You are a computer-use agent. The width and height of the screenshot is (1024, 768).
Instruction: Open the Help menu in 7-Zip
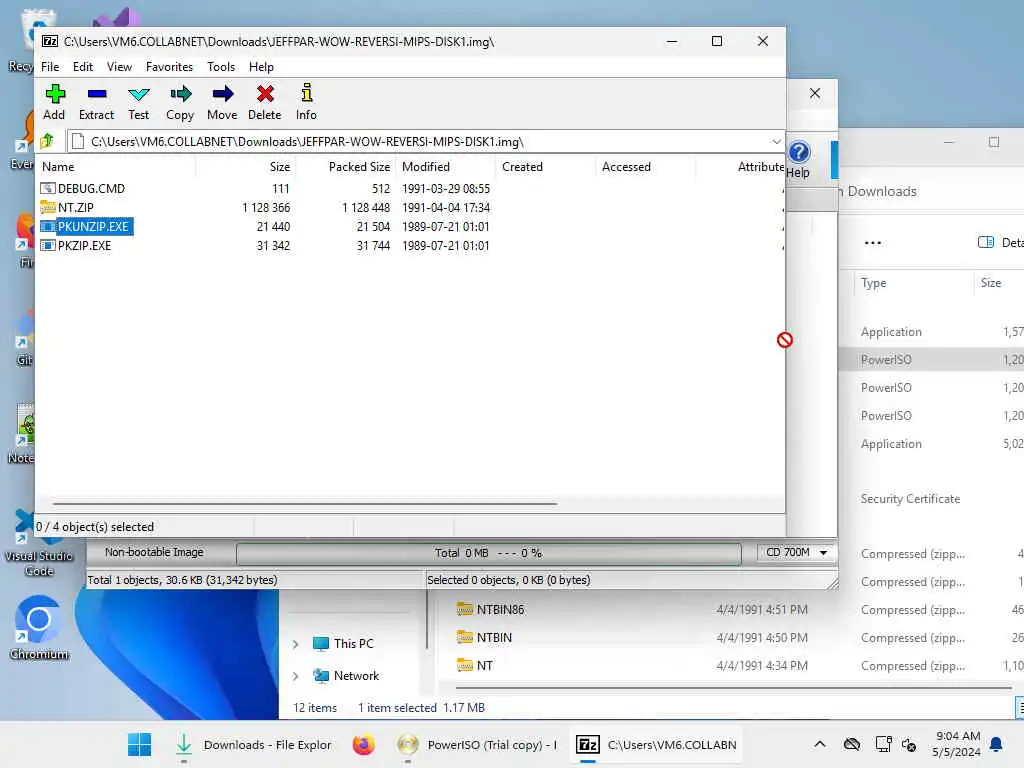[x=261, y=67]
